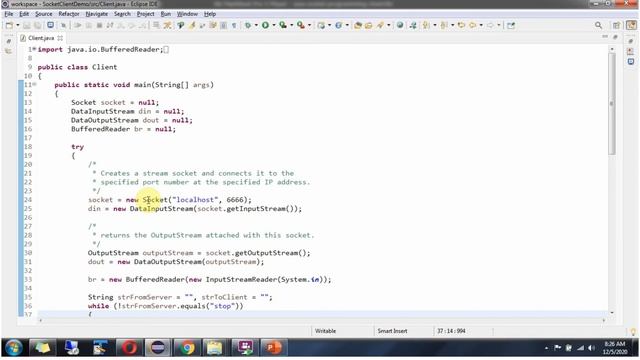This screenshot has width=640, height=360.
Task: Open the New wizard toolbar icon
Action: pyautogui.click(x=9, y=25)
